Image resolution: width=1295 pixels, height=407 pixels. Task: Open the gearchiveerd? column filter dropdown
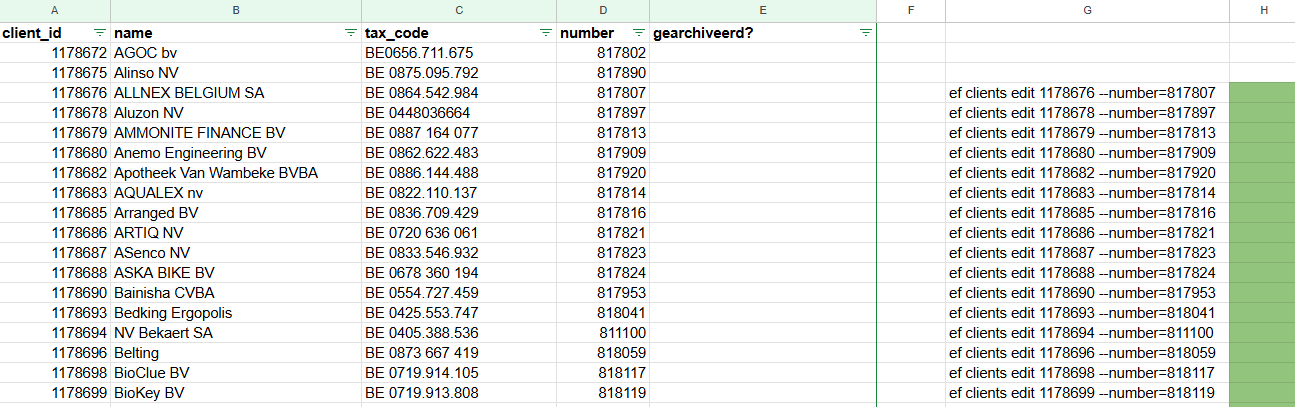(x=865, y=33)
